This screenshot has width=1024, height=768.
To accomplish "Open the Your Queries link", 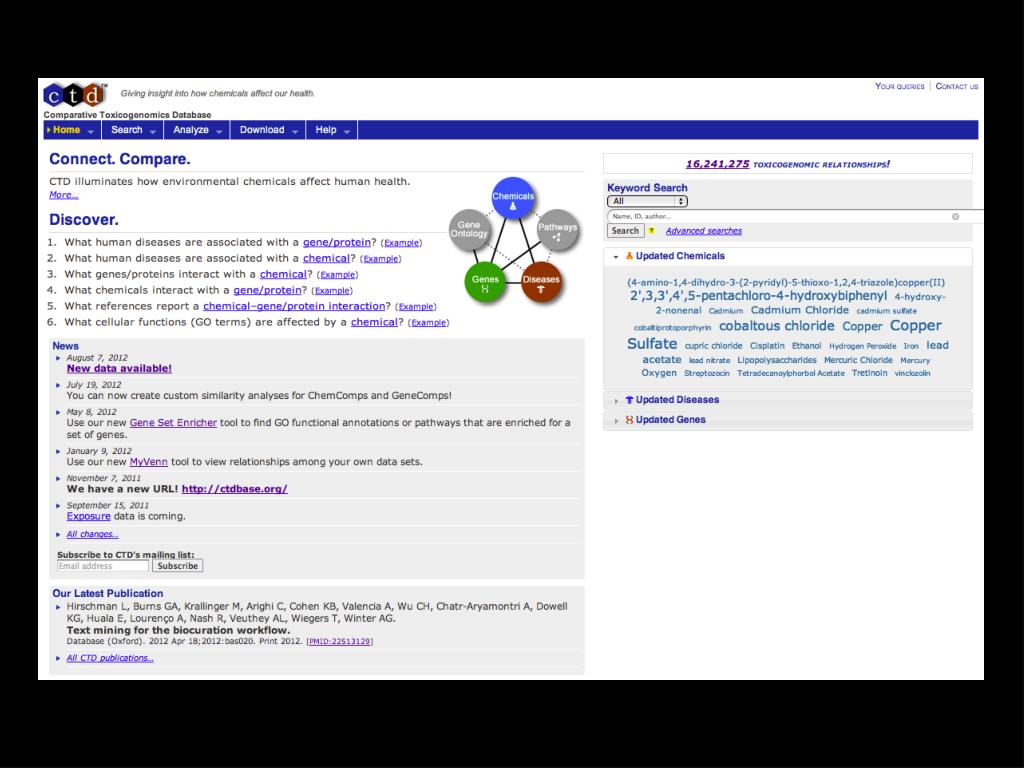I will [899, 86].
